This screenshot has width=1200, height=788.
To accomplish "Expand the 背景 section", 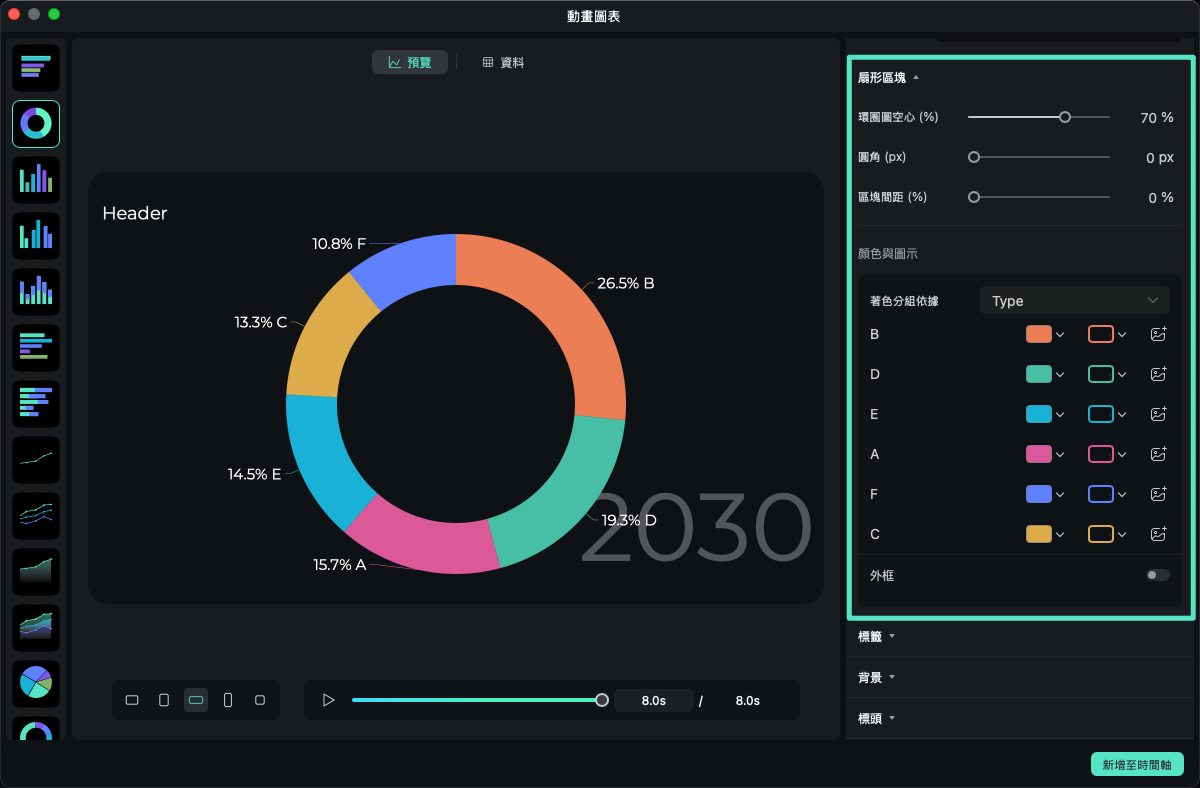I will [876, 677].
